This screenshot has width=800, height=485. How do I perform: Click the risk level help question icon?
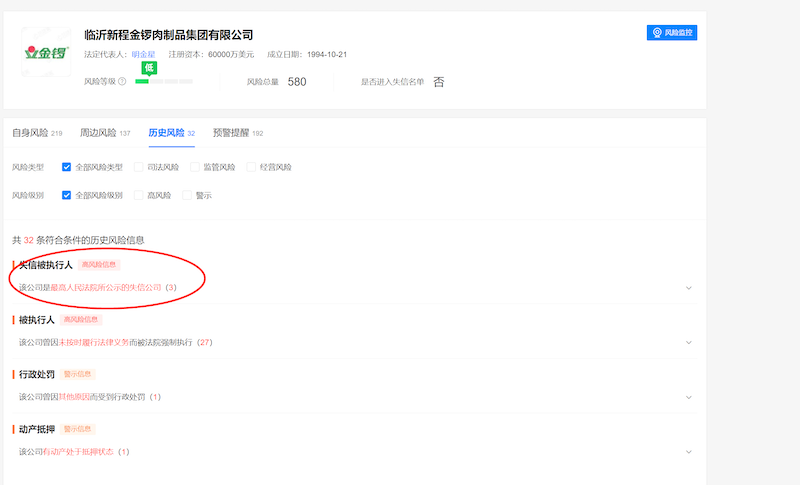(x=122, y=82)
